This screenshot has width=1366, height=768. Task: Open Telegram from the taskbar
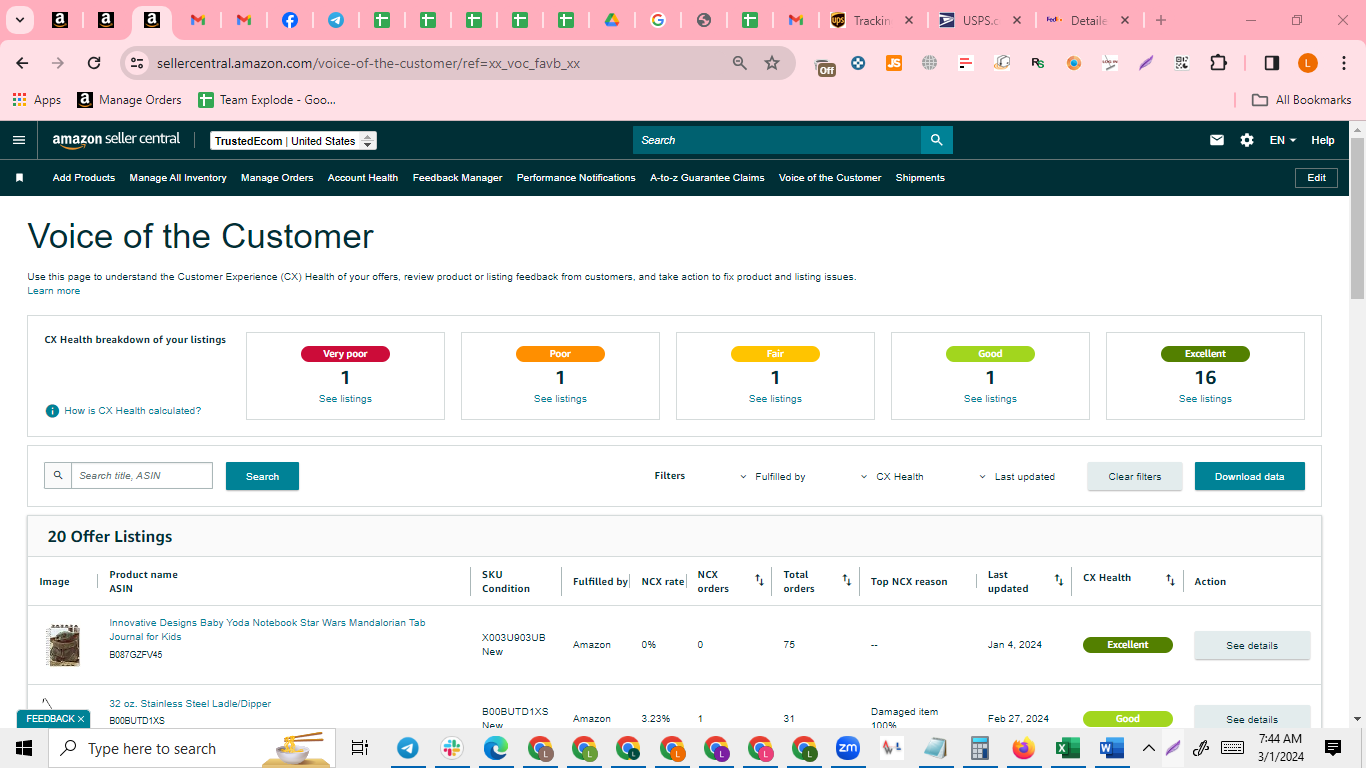(x=408, y=748)
